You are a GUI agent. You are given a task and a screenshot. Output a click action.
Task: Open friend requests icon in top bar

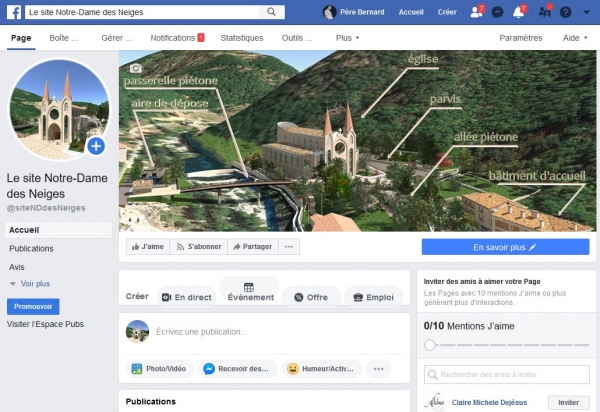pos(476,12)
